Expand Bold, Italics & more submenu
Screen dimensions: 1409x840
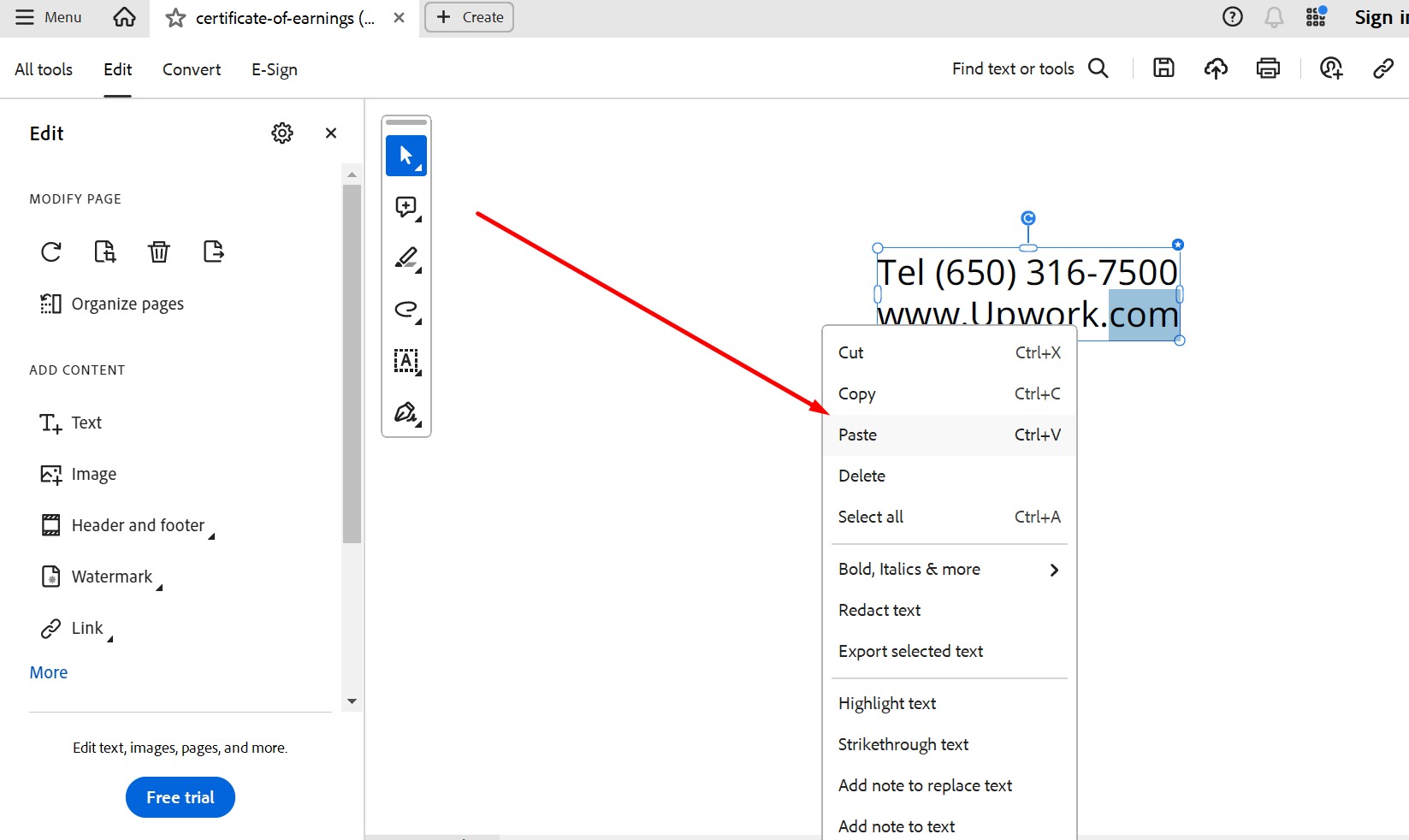coord(950,569)
